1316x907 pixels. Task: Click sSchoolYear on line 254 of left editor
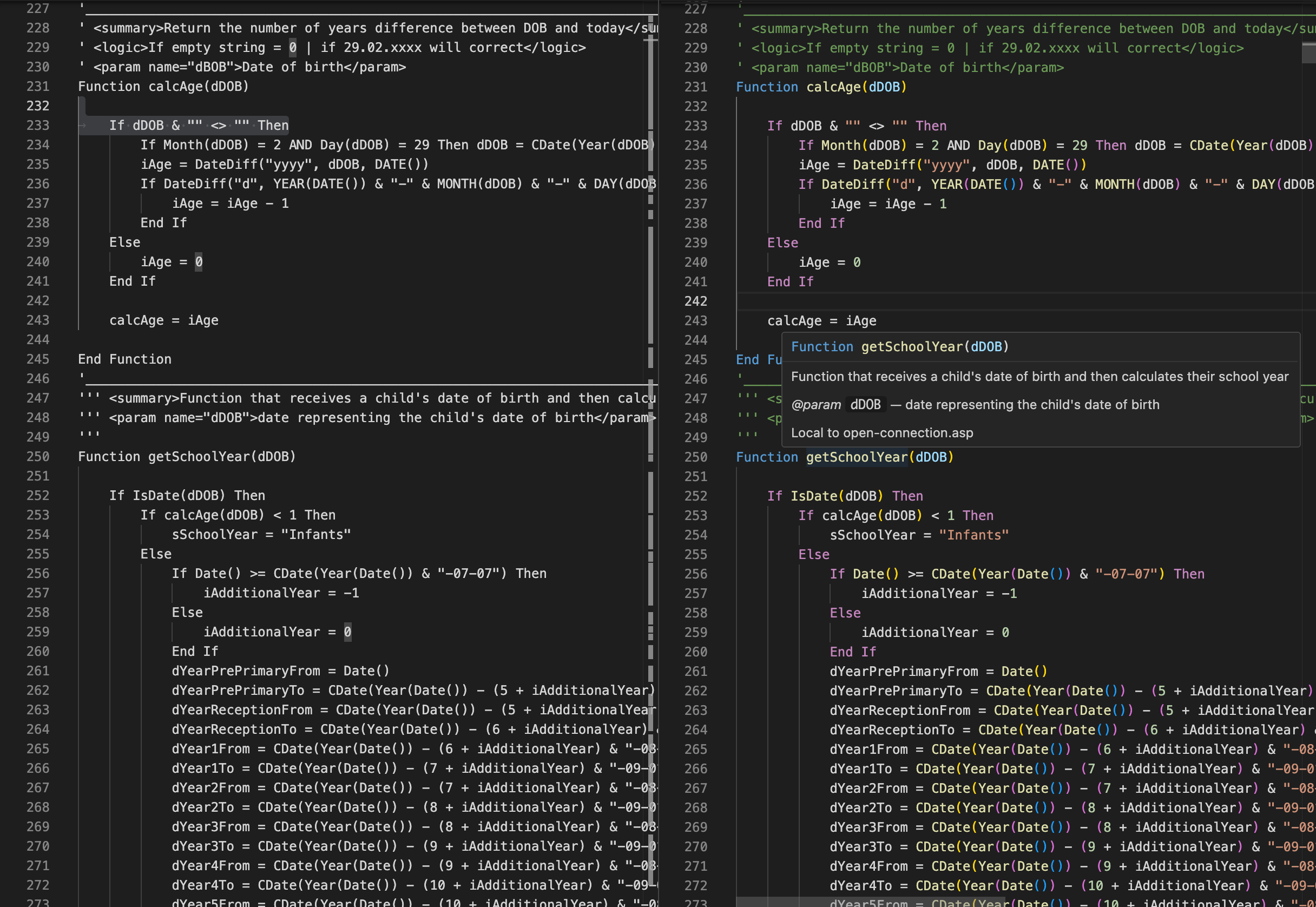click(215, 535)
